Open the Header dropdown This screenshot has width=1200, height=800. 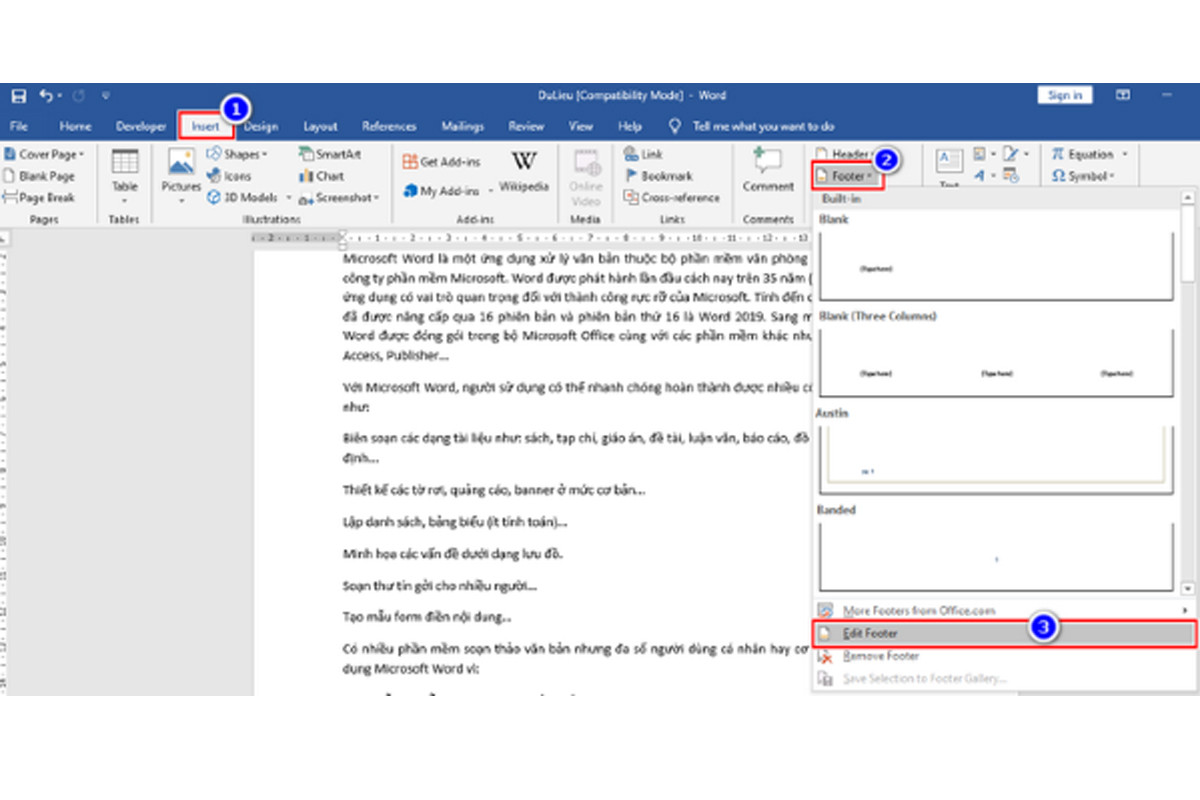click(845, 154)
